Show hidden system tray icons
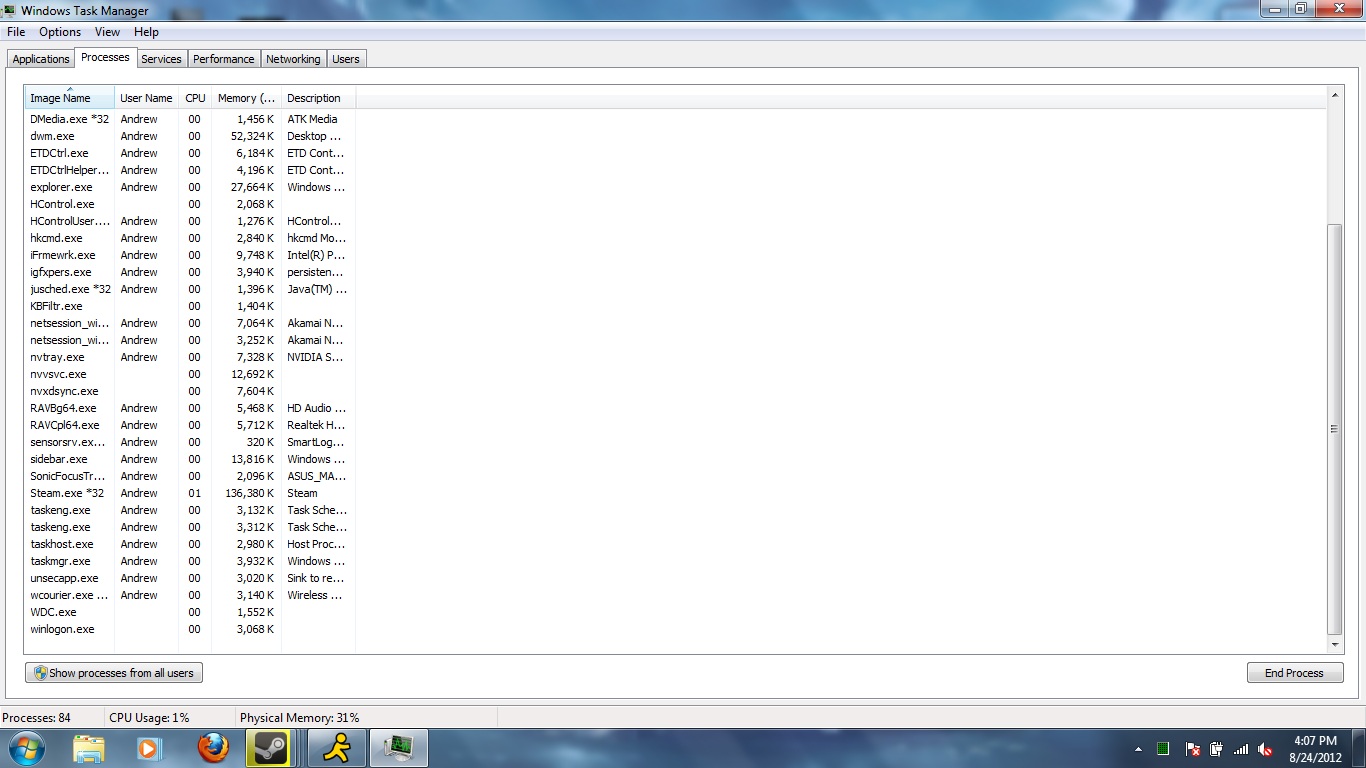Viewport: 1366px width, 768px height. pyautogui.click(x=1138, y=749)
